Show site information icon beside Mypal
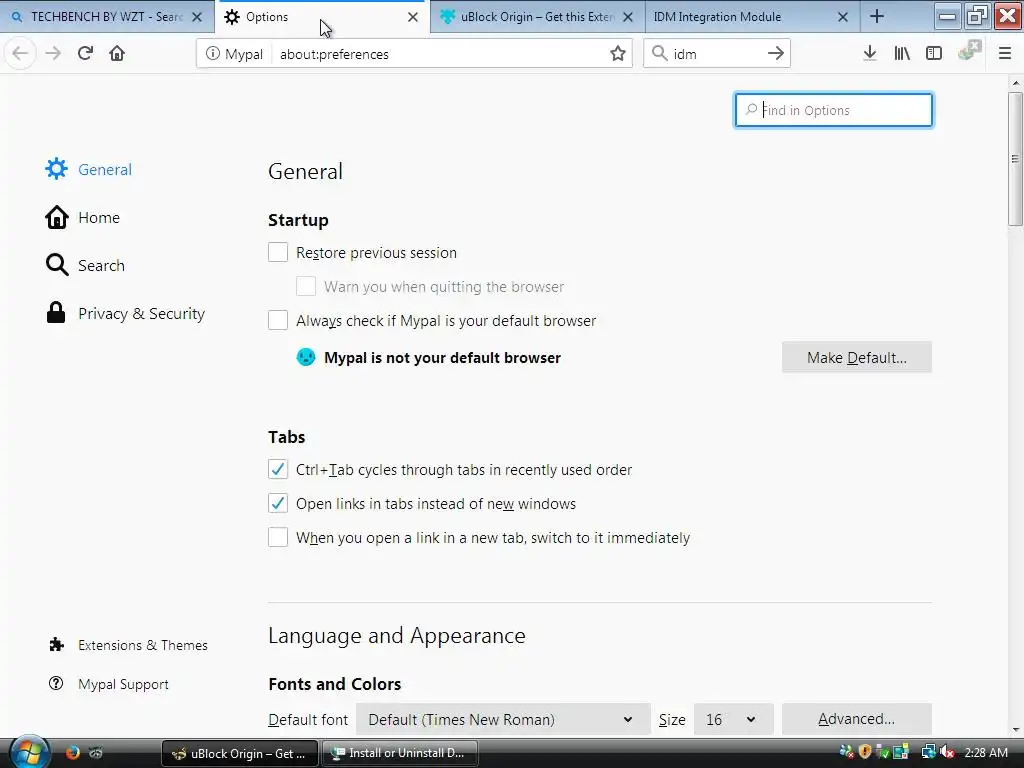 click(x=212, y=54)
